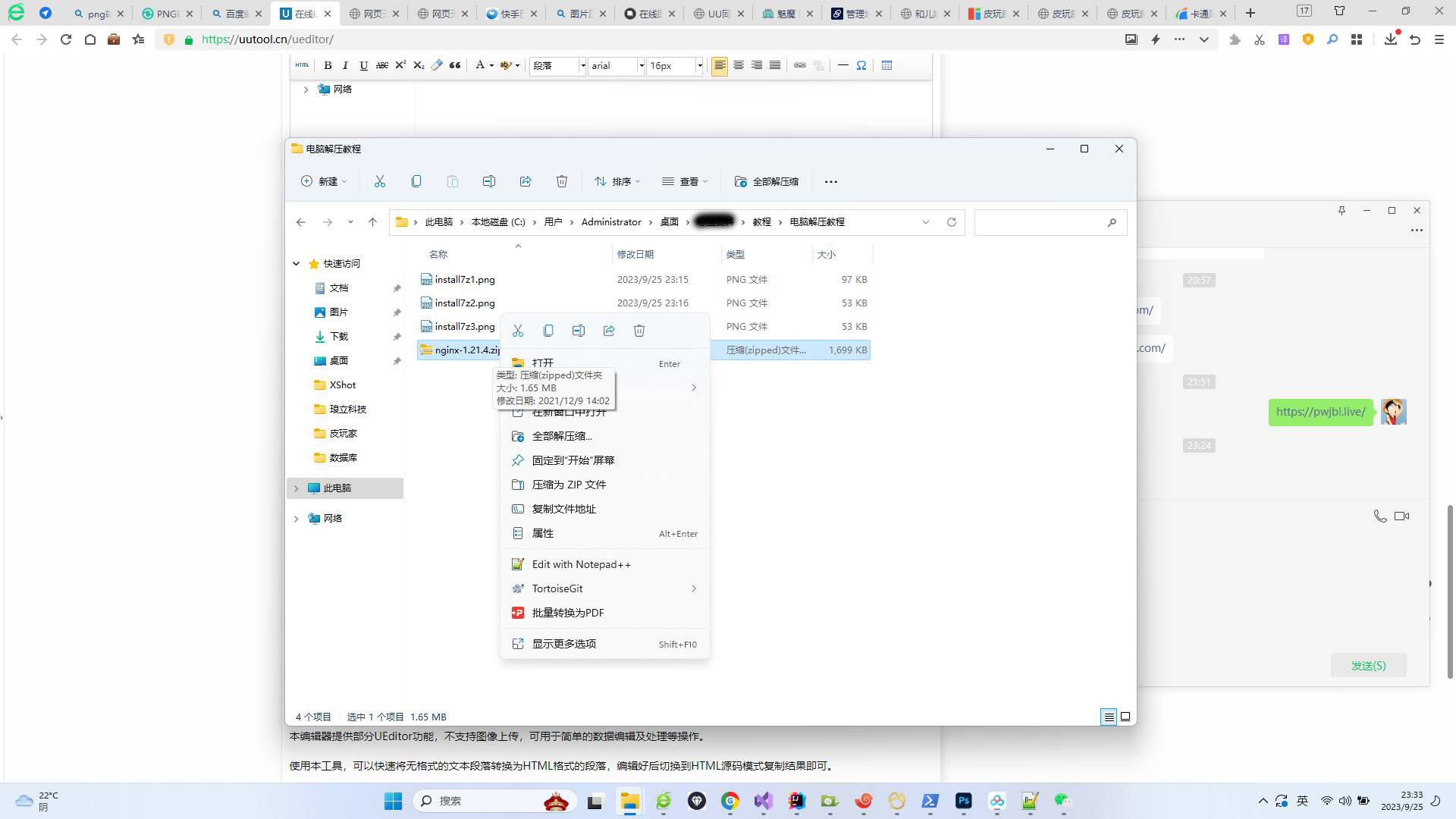Click the context menu cut icon

pyautogui.click(x=518, y=331)
